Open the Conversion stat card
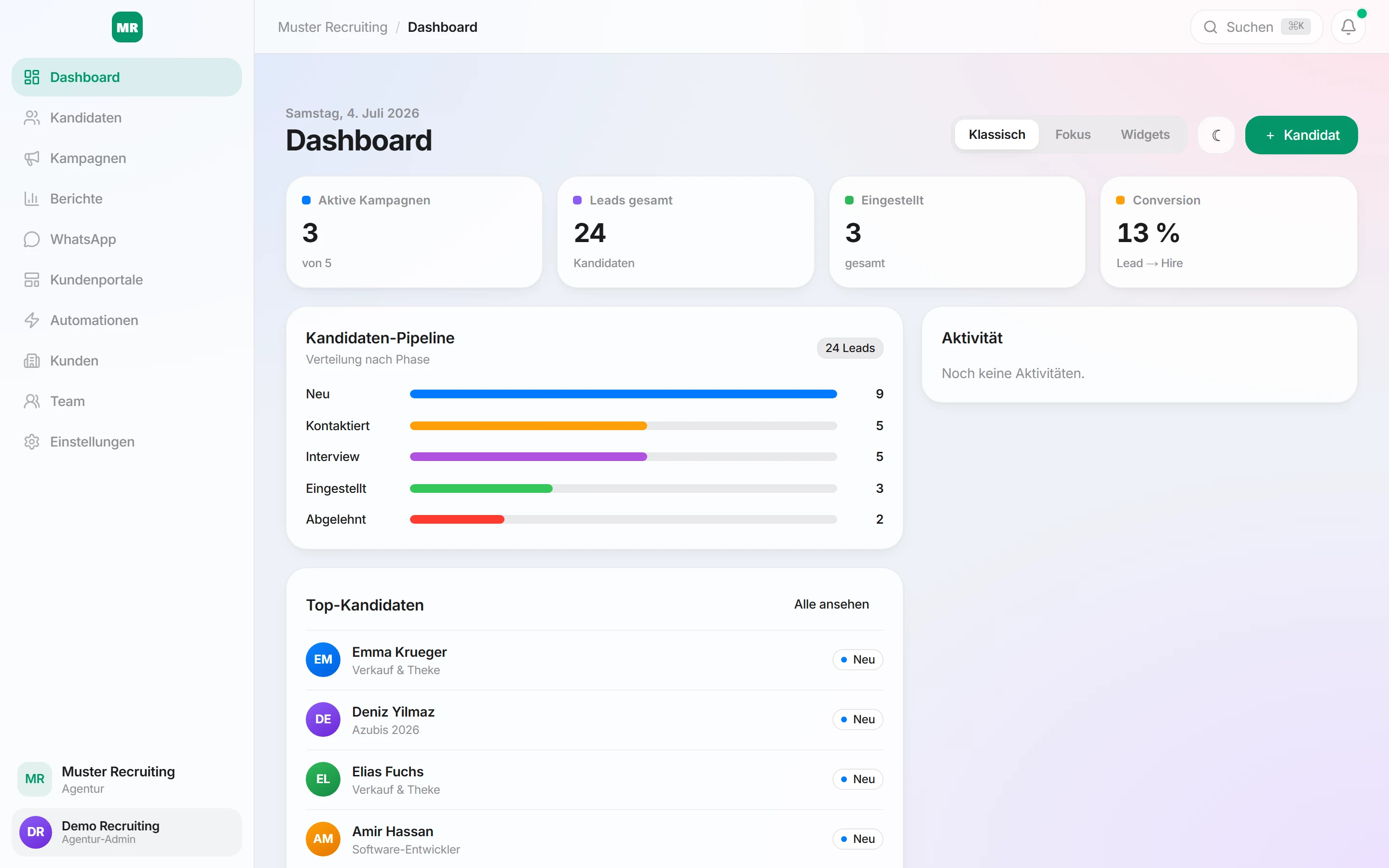 click(x=1228, y=232)
